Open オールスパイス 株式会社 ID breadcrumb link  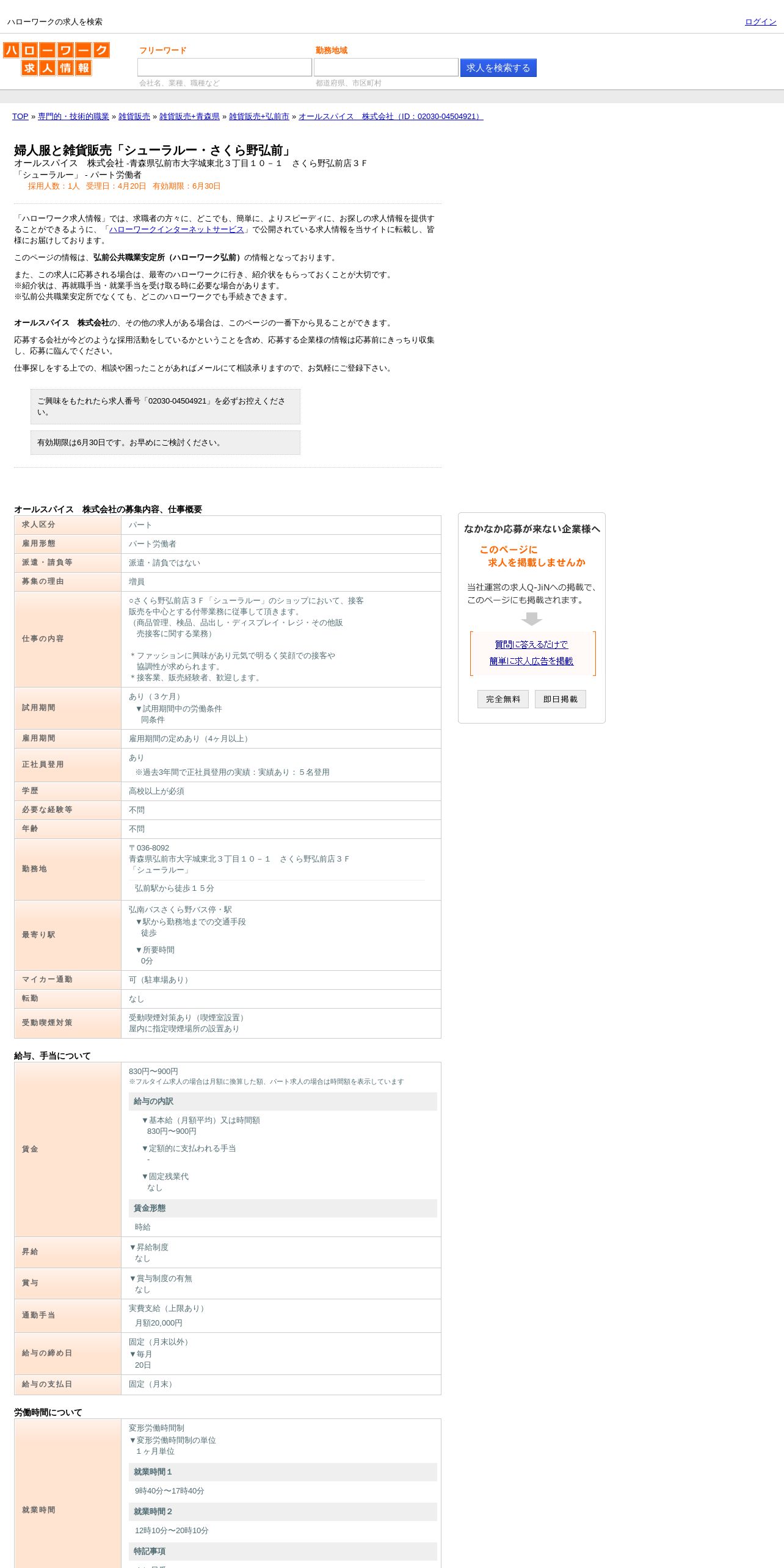click(391, 117)
